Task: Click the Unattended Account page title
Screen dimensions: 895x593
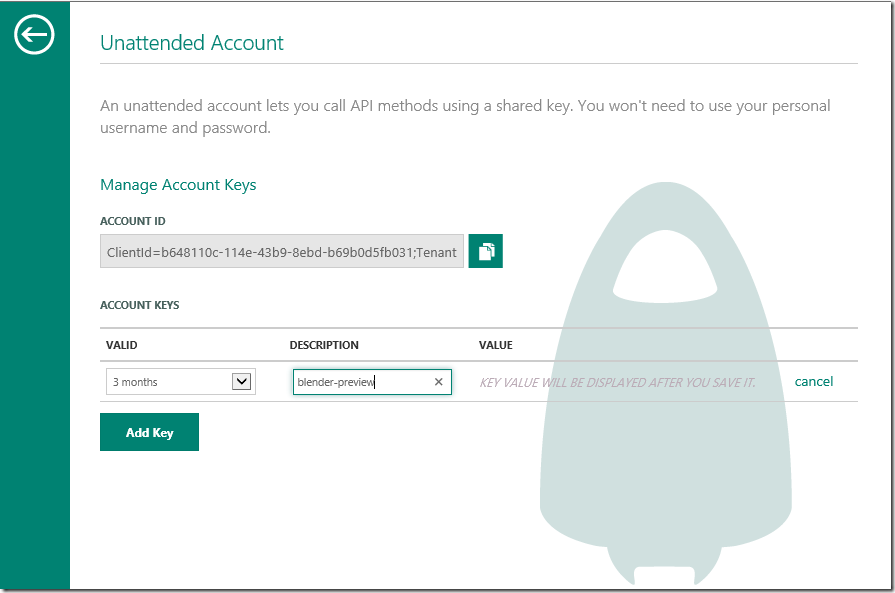Action: click(x=192, y=43)
